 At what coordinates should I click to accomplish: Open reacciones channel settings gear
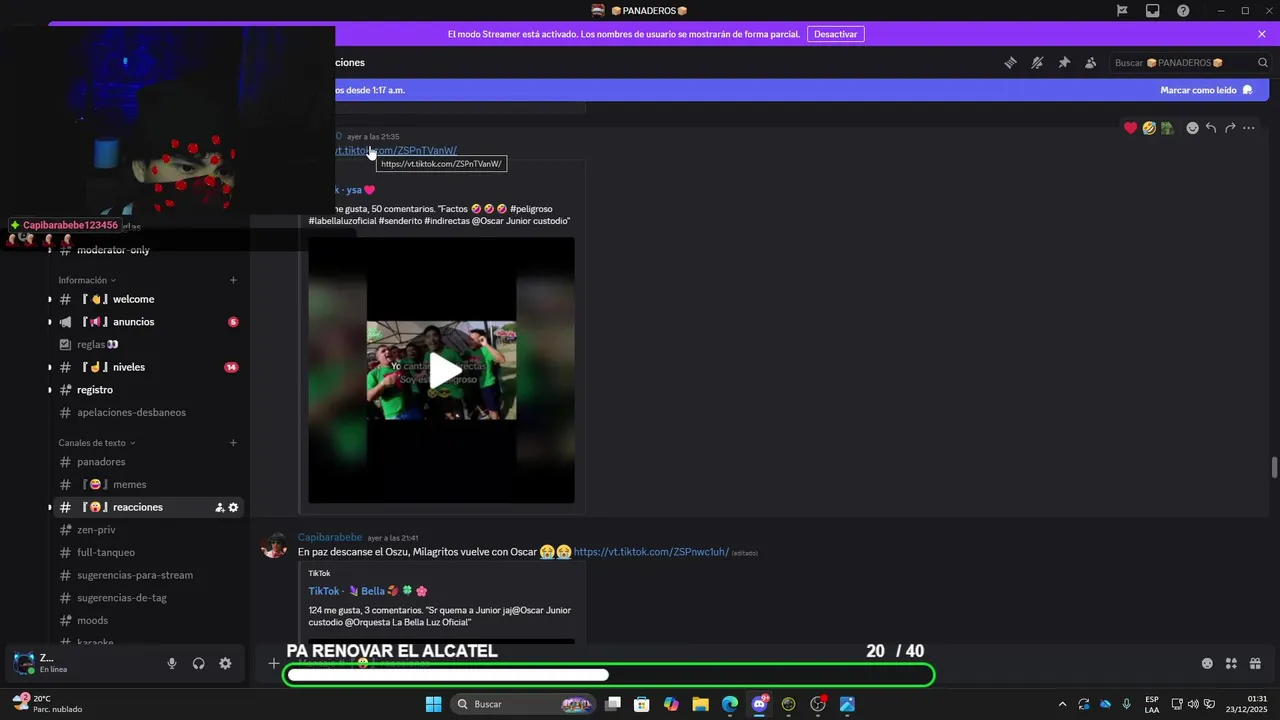233,507
